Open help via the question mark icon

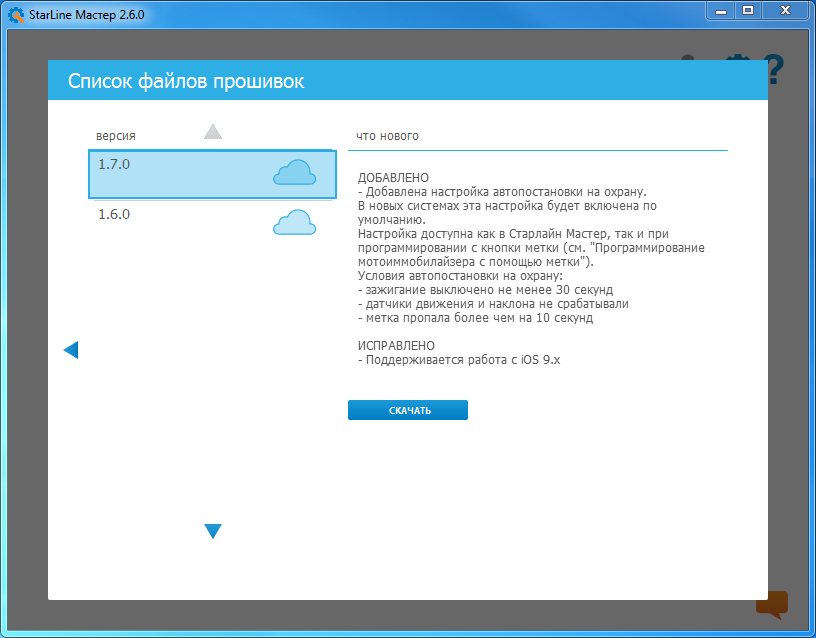773,69
